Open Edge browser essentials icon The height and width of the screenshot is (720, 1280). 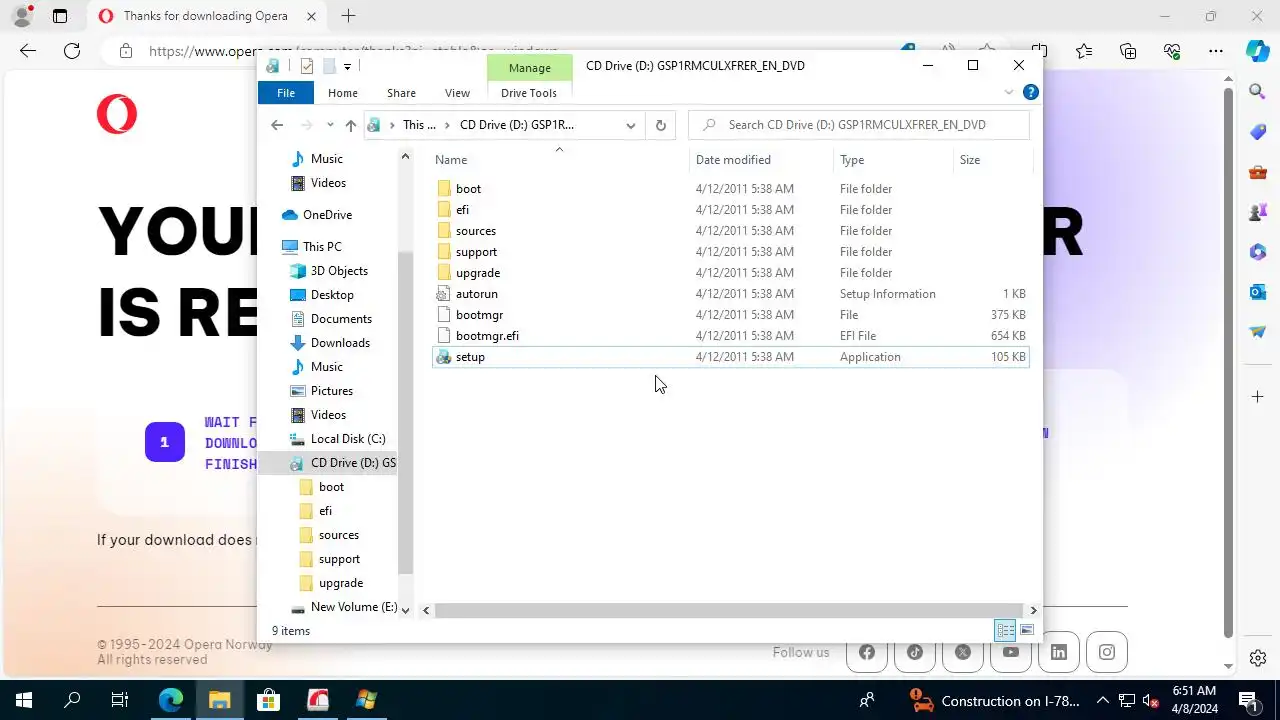point(1171,51)
